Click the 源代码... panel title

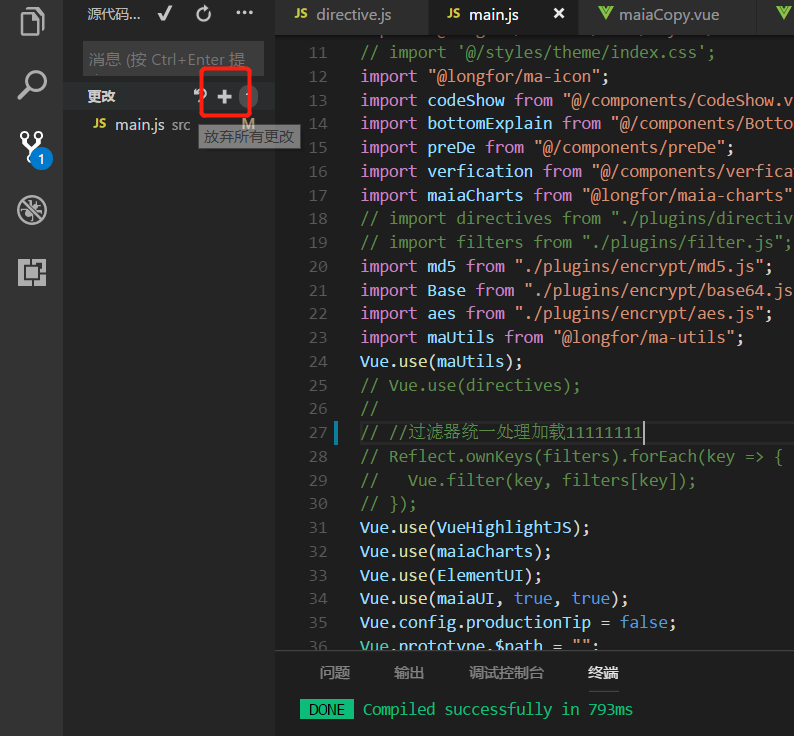point(113,14)
